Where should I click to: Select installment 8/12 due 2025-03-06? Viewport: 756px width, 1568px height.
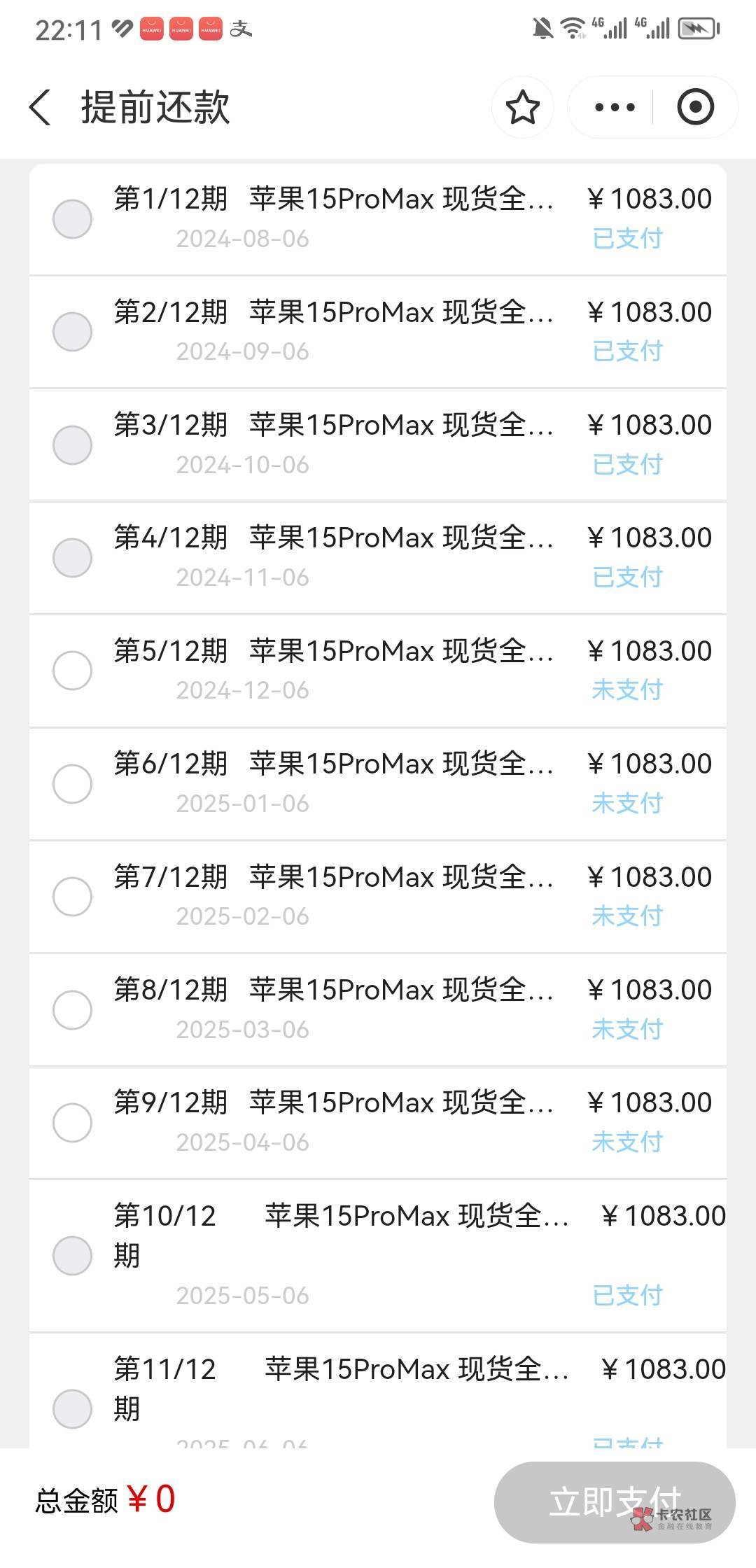click(x=73, y=1009)
